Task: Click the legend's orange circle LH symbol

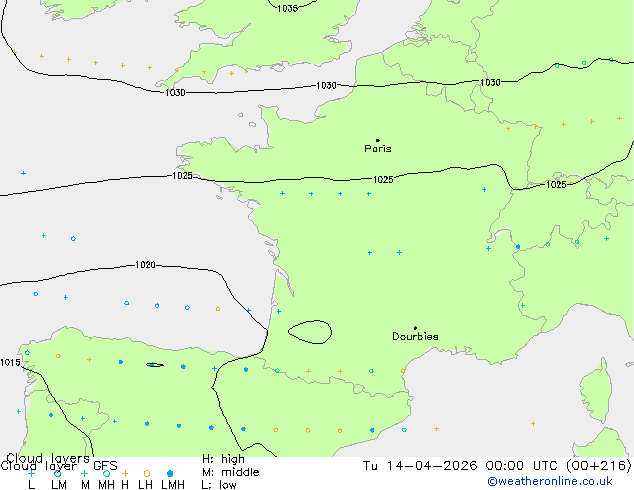Action: point(147,473)
